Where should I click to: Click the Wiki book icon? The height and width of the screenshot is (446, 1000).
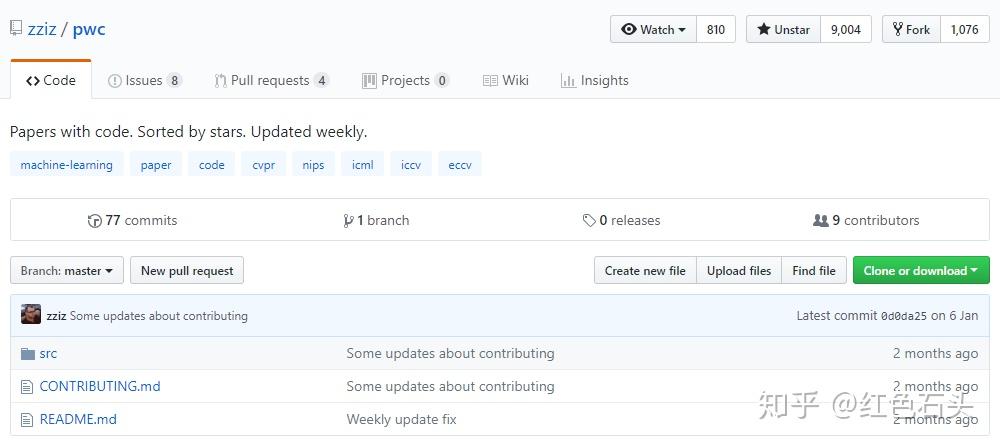tap(490, 81)
